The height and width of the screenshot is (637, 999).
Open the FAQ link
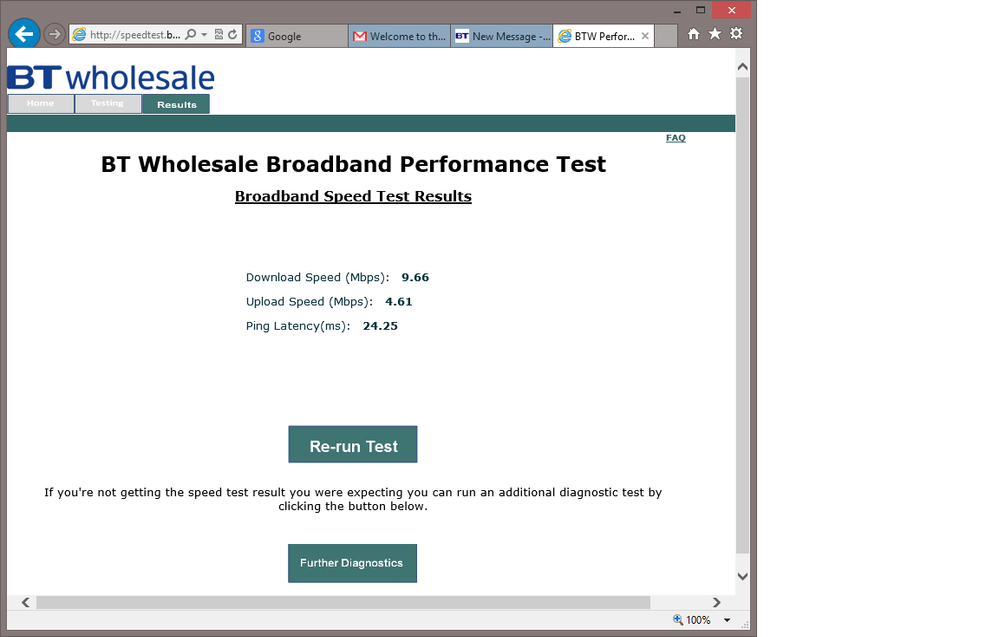(x=675, y=138)
